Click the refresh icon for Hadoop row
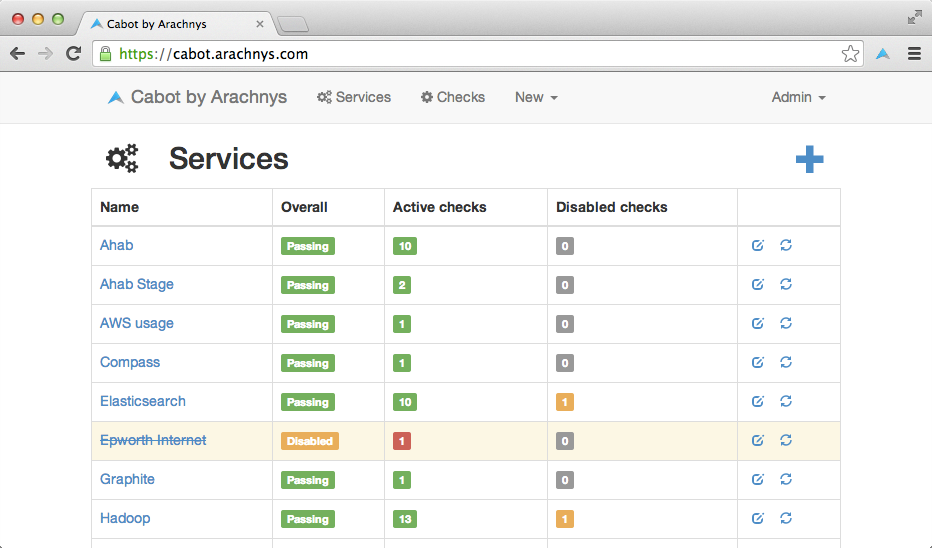 point(786,519)
